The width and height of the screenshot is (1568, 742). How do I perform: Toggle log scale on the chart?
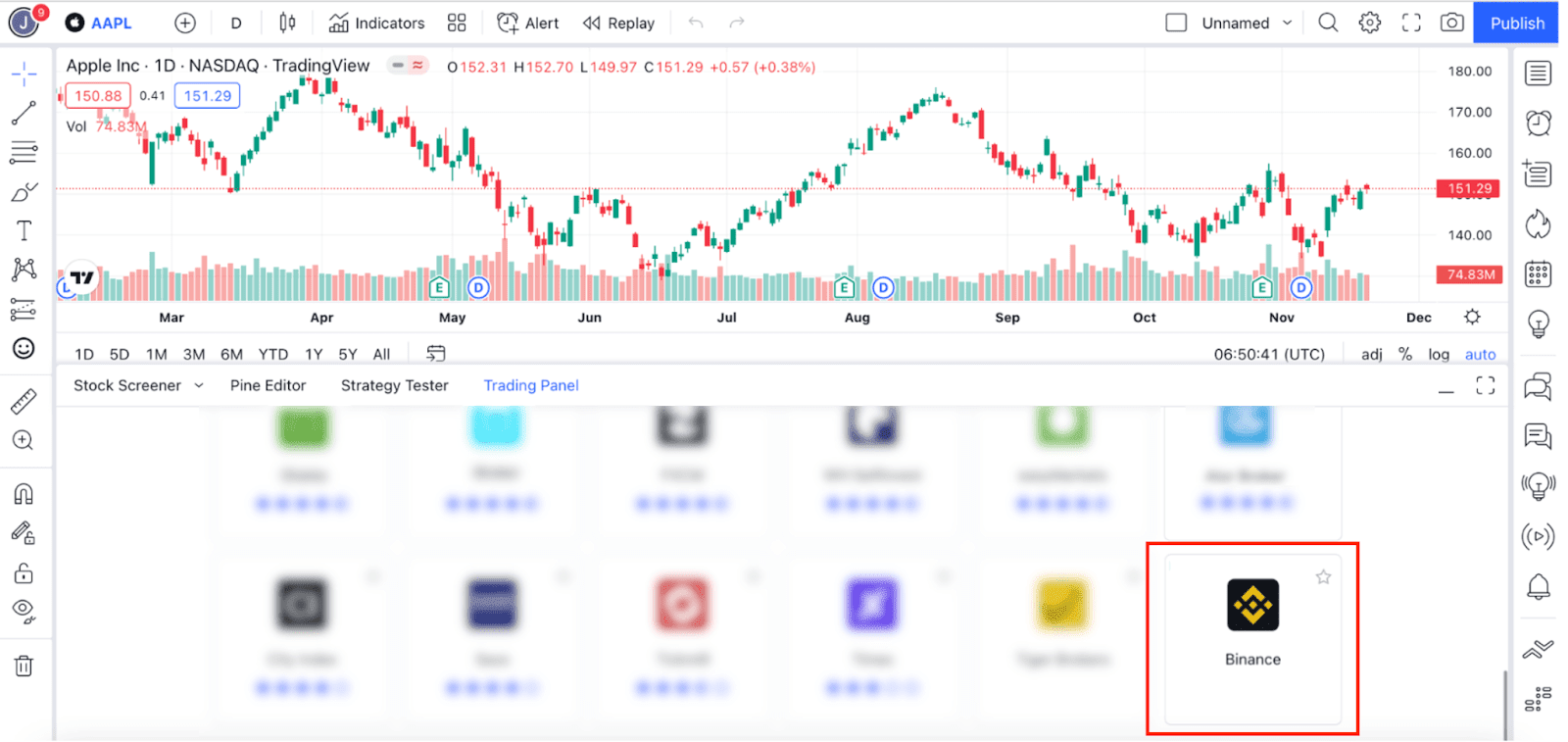coord(1439,354)
